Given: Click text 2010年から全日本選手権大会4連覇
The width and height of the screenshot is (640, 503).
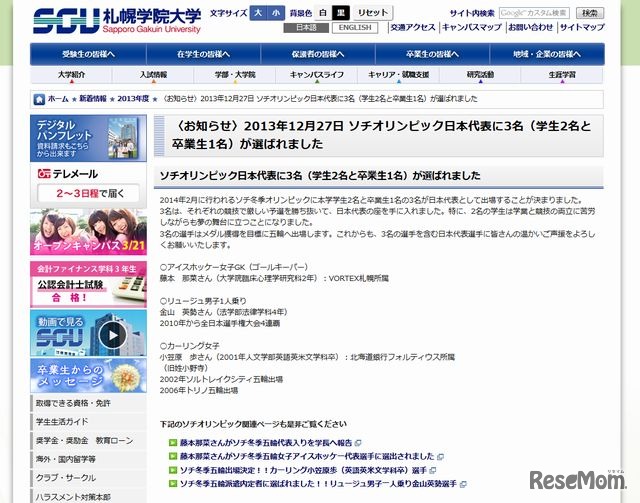Looking at the screenshot, I should (220, 323).
